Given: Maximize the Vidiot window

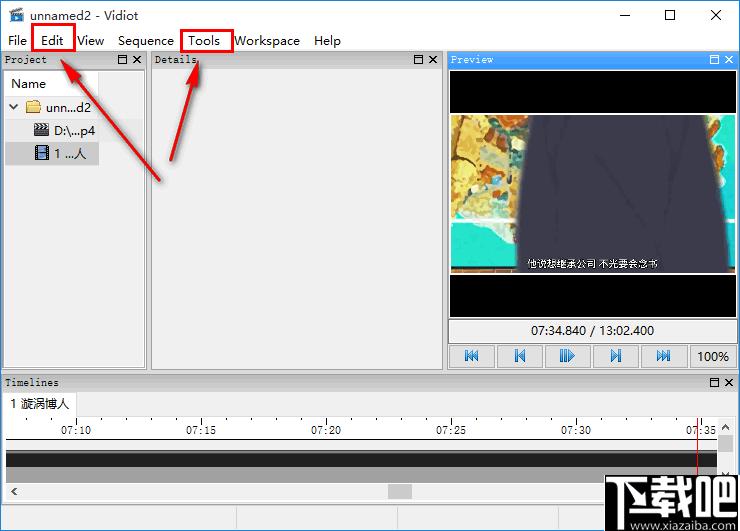Looking at the screenshot, I should 670,15.
